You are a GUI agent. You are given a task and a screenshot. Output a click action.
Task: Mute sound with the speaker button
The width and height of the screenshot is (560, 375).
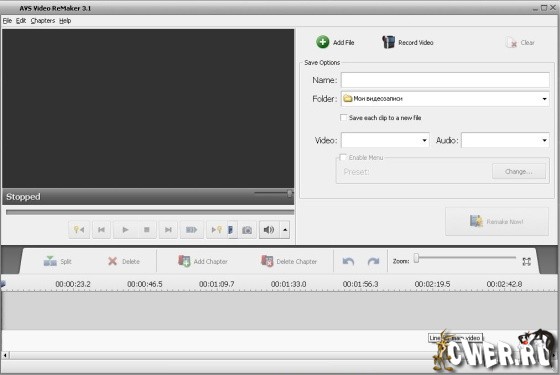click(x=269, y=230)
